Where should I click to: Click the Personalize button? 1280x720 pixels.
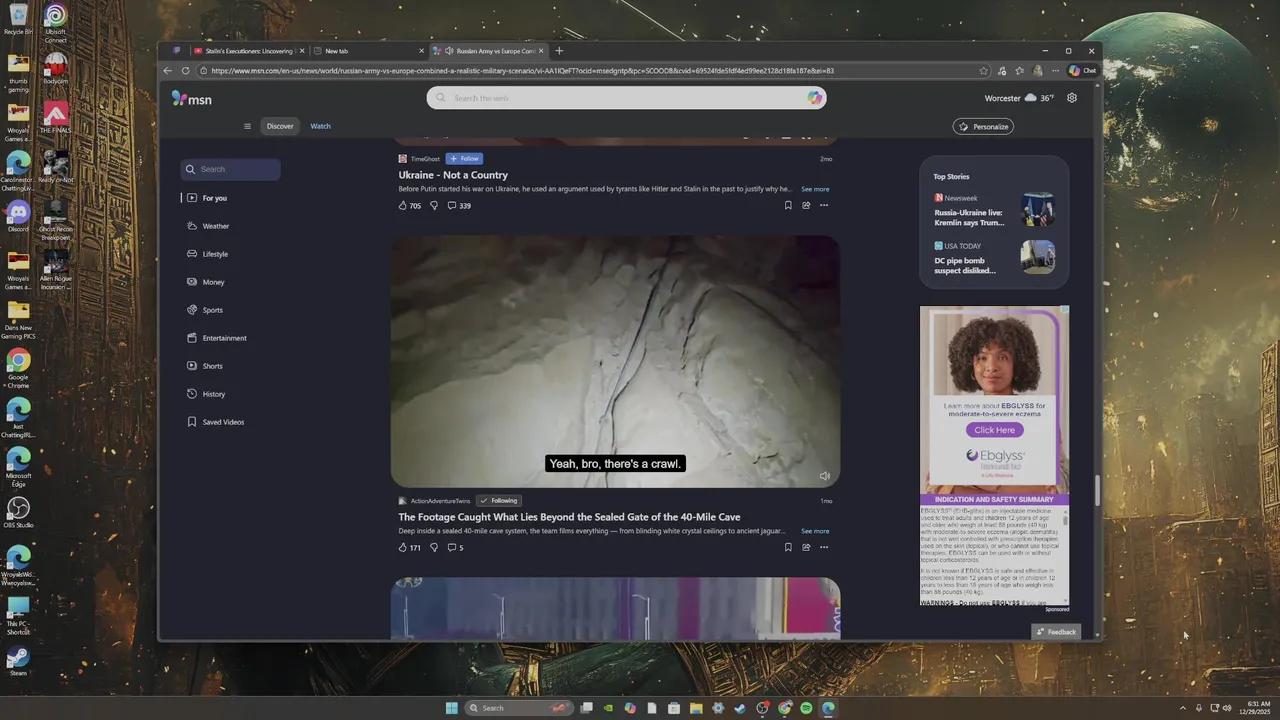[x=983, y=126]
